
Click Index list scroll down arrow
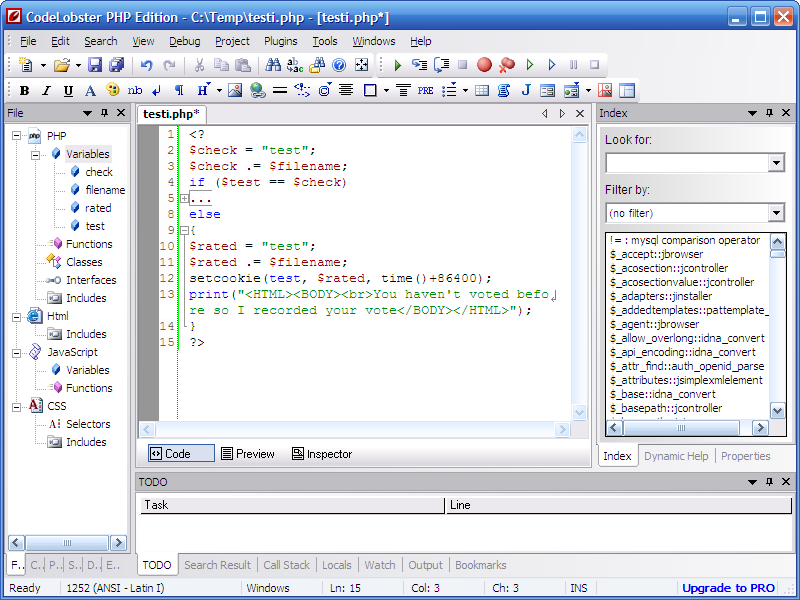777,411
